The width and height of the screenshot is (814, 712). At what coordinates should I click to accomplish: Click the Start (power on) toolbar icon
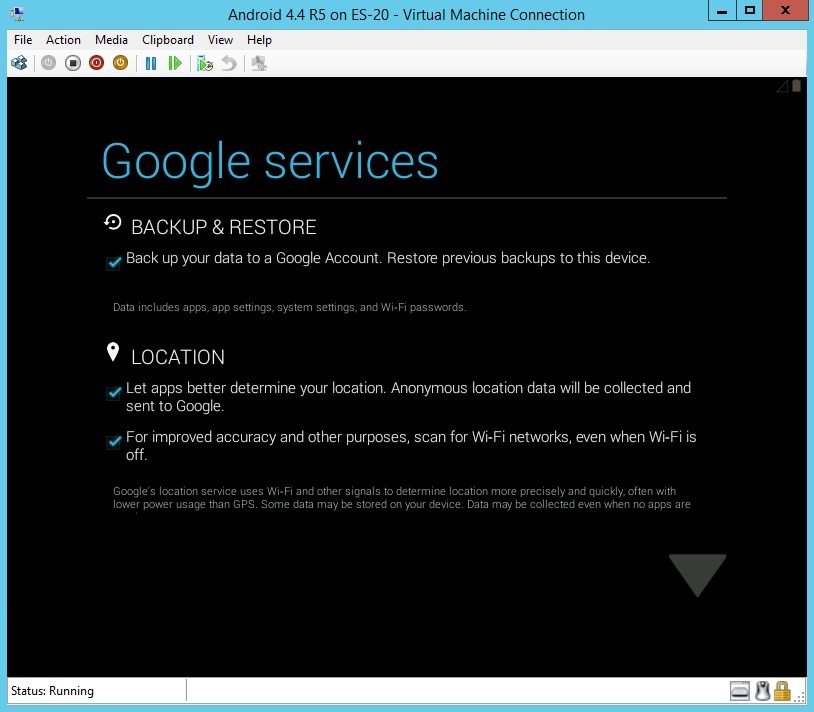tap(48, 63)
